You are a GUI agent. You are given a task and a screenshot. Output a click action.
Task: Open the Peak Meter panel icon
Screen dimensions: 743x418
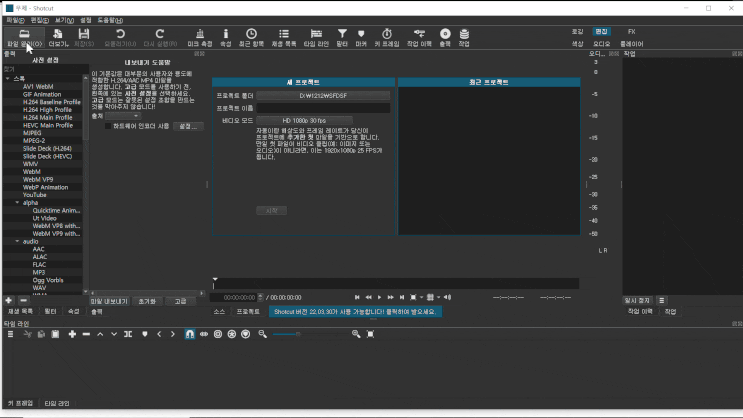point(200,37)
